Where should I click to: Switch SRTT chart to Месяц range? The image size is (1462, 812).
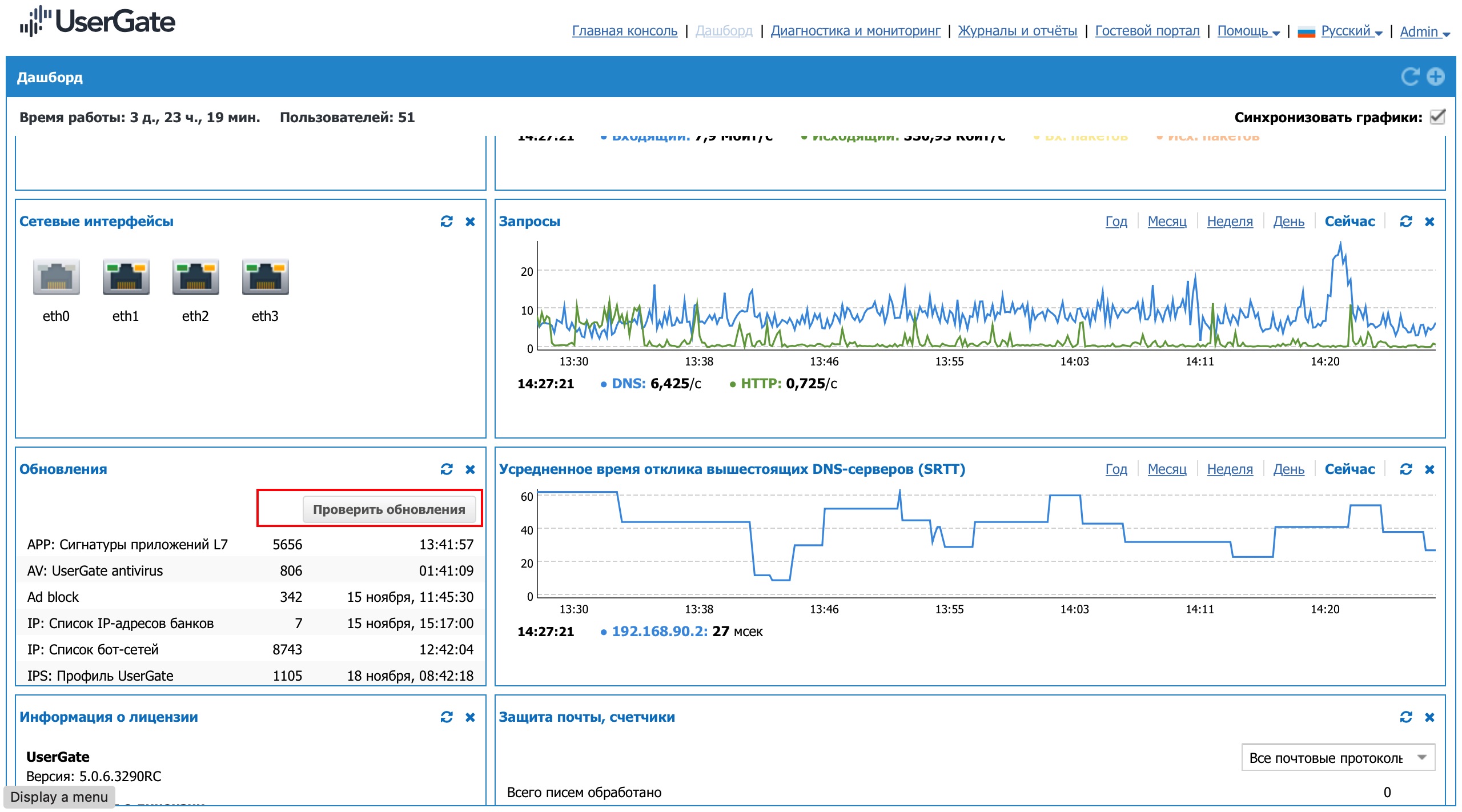tap(1167, 469)
